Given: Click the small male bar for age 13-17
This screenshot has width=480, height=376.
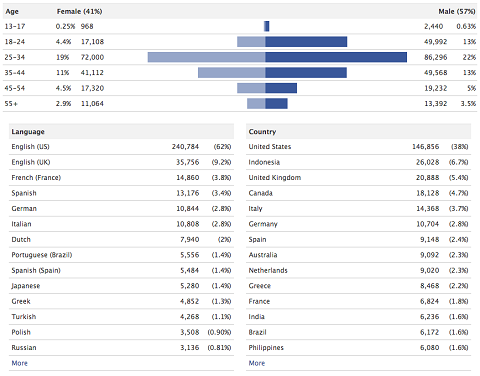Looking at the screenshot, I should [267, 26].
